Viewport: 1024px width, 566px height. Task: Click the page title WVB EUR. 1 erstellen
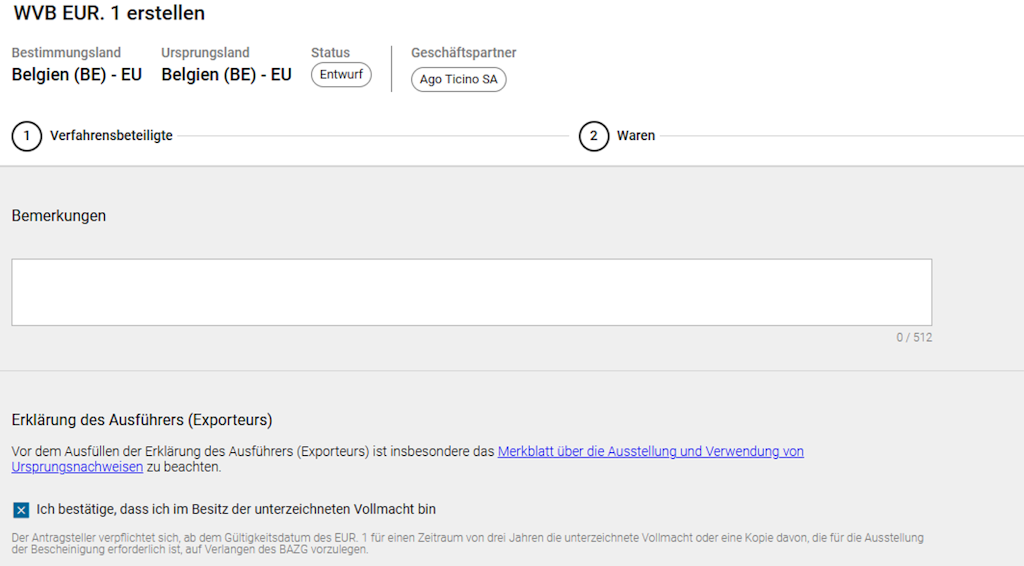[x=109, y=14]
